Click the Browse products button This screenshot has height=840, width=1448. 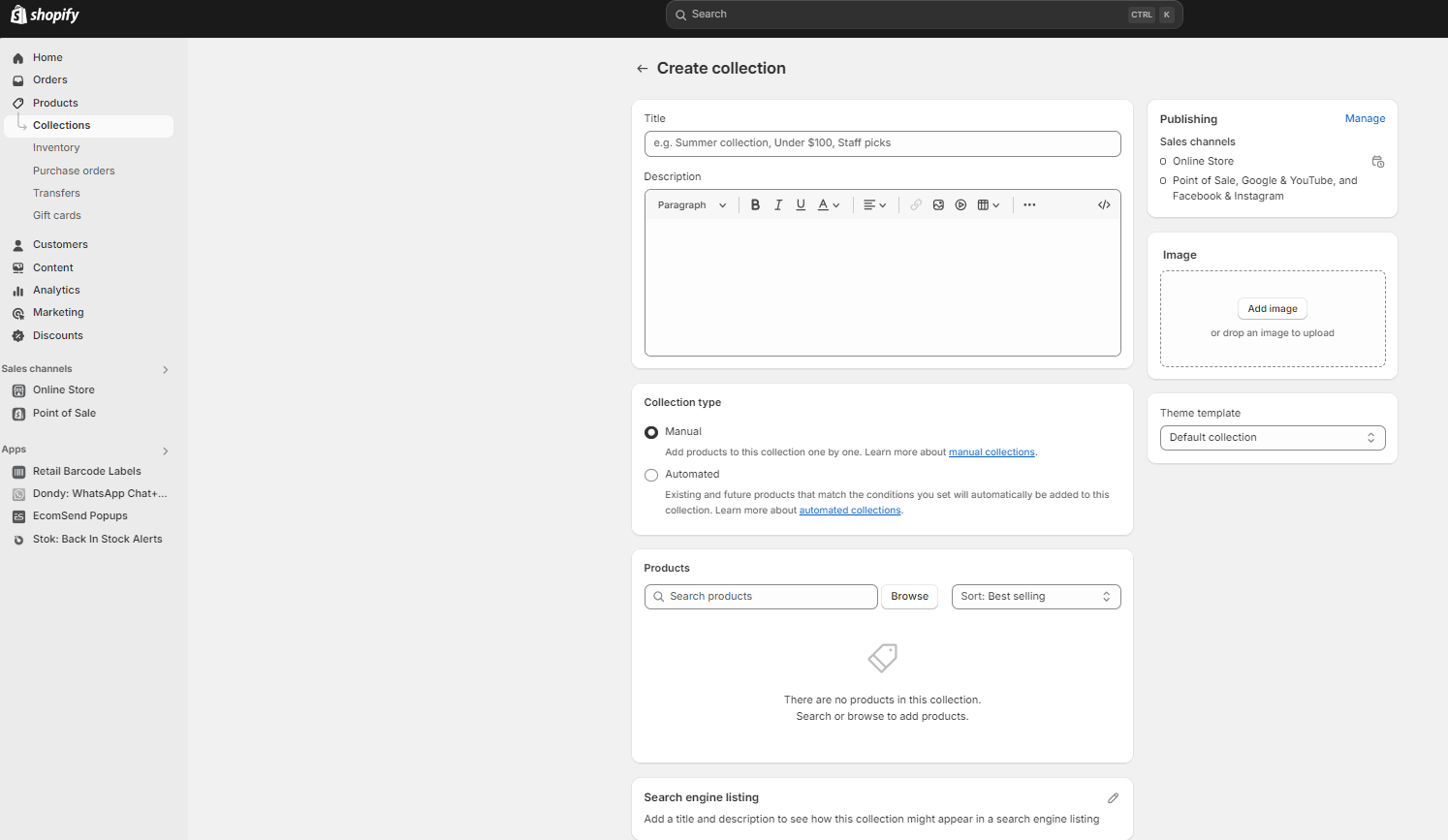click(x=909, y=597)
